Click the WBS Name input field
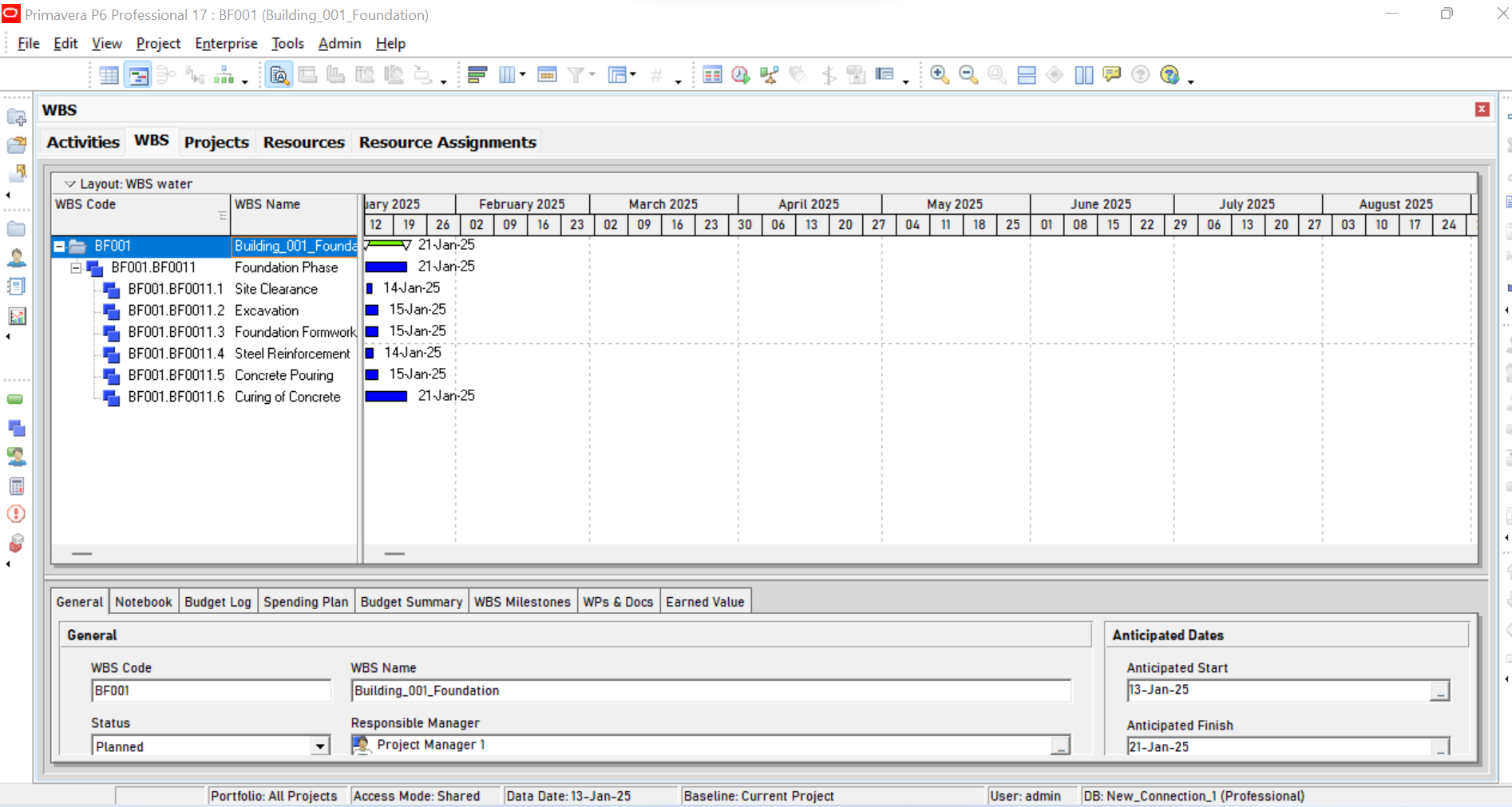This screenshot has height=807, width=1512. point(710,690)
